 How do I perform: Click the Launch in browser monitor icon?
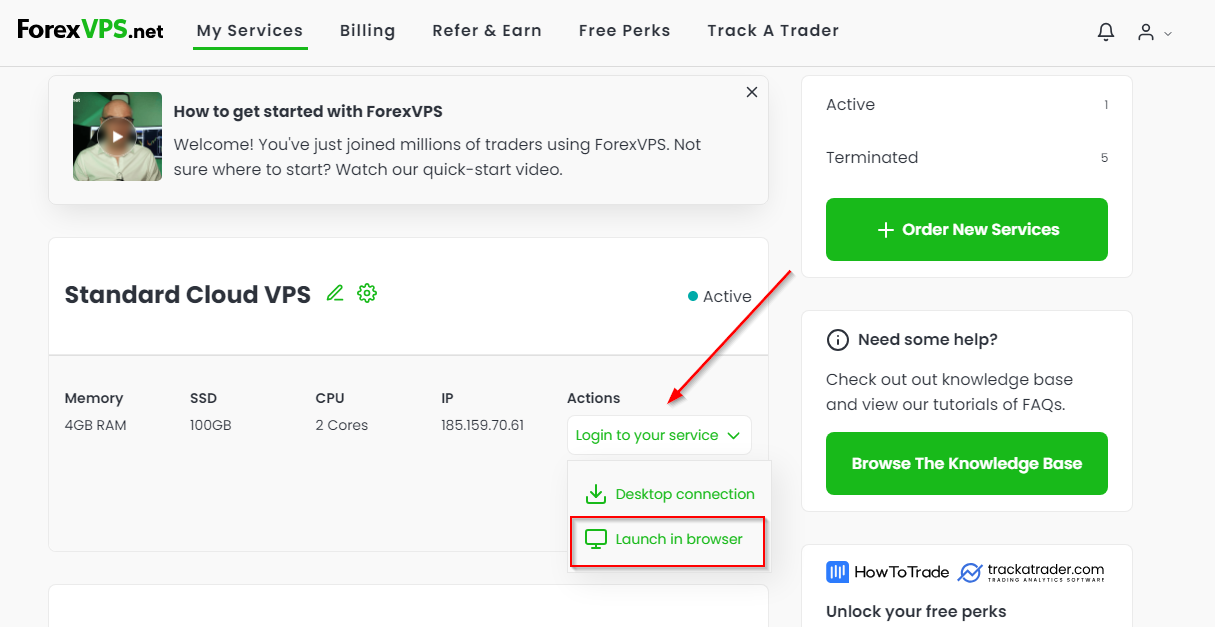click(x=597, y=539)
